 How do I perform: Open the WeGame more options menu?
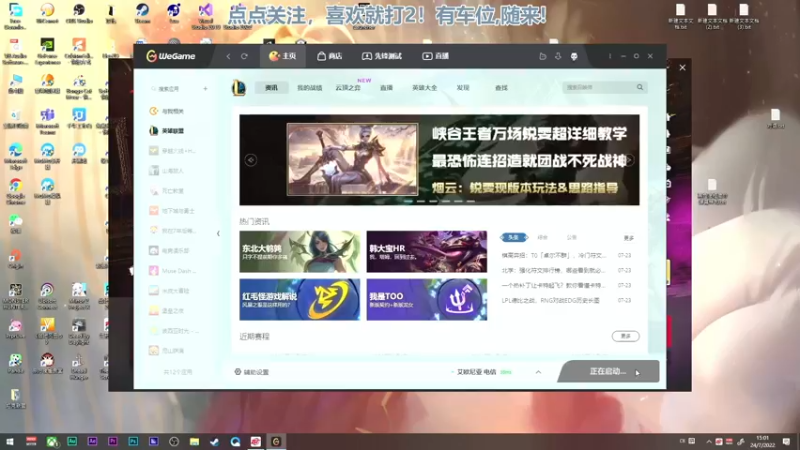(x=610, y=56)
